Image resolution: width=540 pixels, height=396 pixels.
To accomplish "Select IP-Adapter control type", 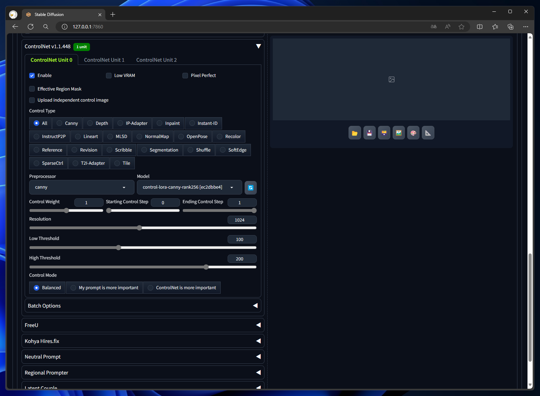I will 132,123.
